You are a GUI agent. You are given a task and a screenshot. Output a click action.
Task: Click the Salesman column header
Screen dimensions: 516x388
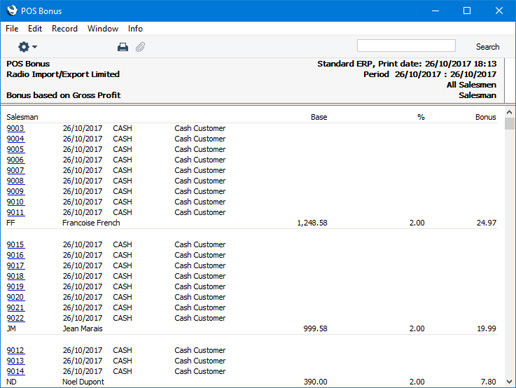tap(22, 117)
